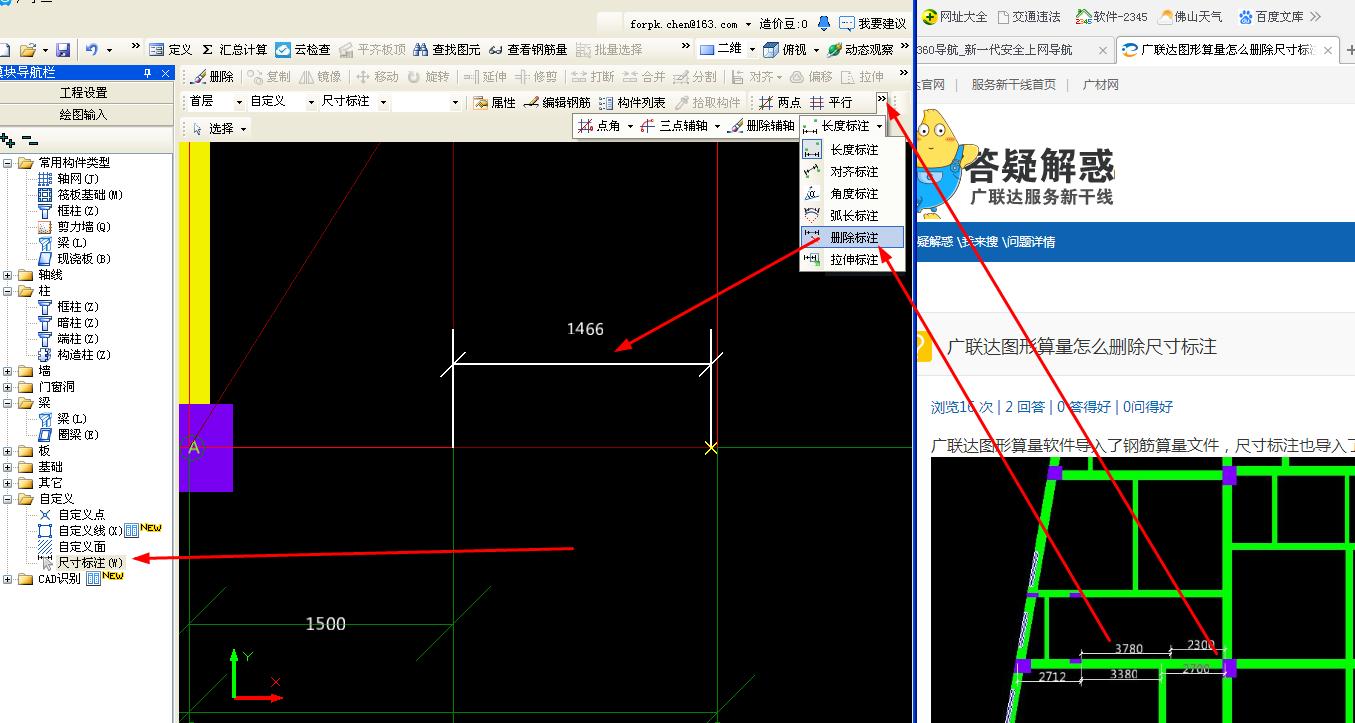
Task: Click 删除辅轴 delete auxiliary axis
Action: pyautogui.click(x=761, y=126)
